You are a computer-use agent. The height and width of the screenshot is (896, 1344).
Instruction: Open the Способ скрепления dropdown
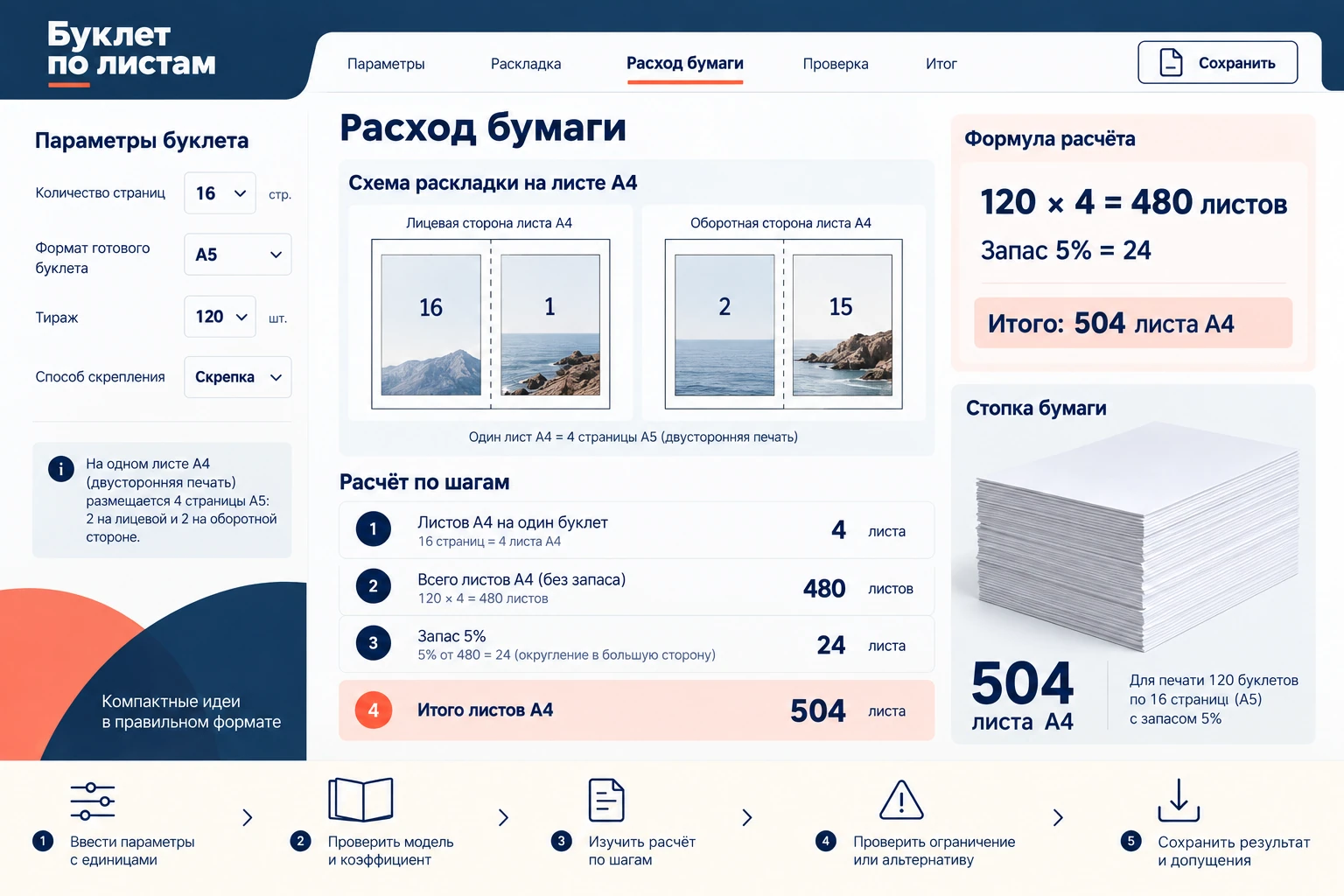(238, 377)
